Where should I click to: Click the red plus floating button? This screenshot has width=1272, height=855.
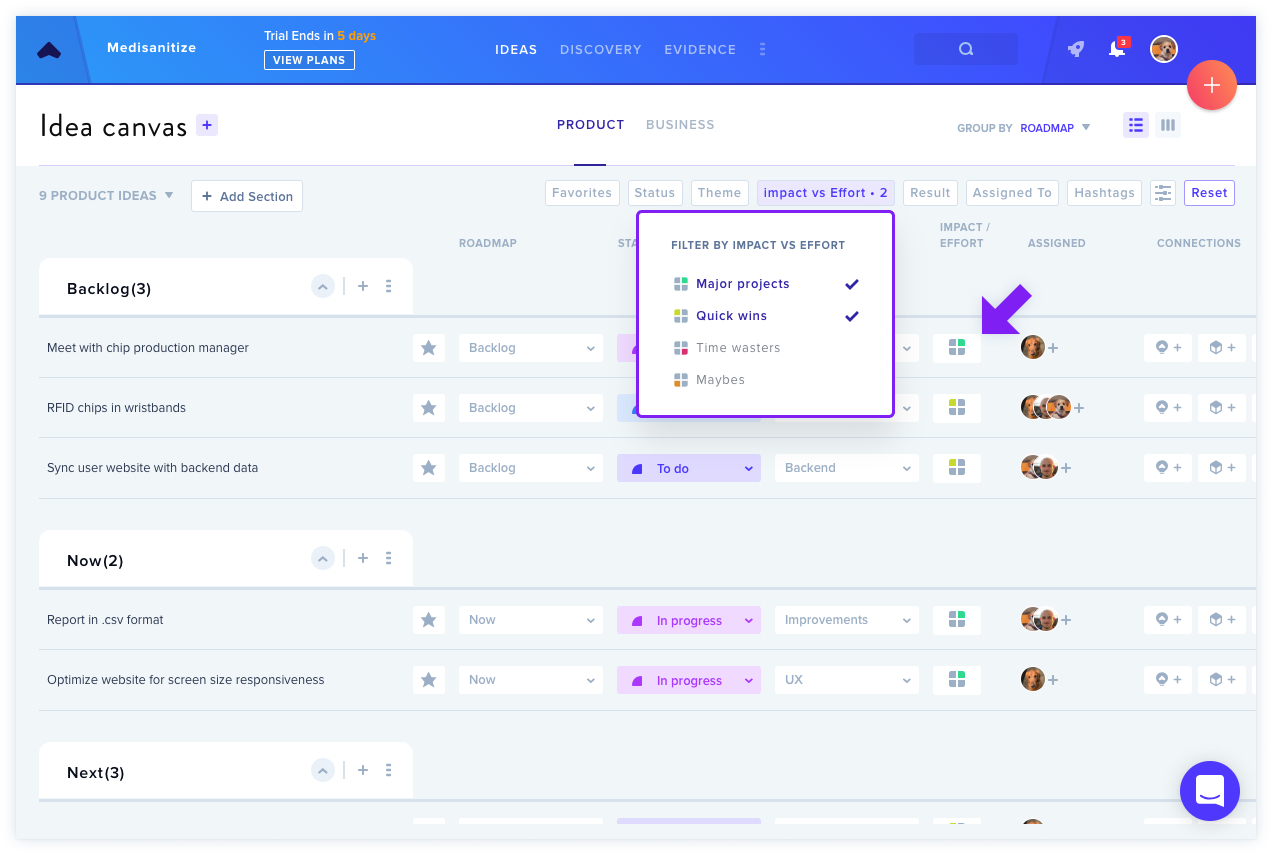click(1211, 85)
